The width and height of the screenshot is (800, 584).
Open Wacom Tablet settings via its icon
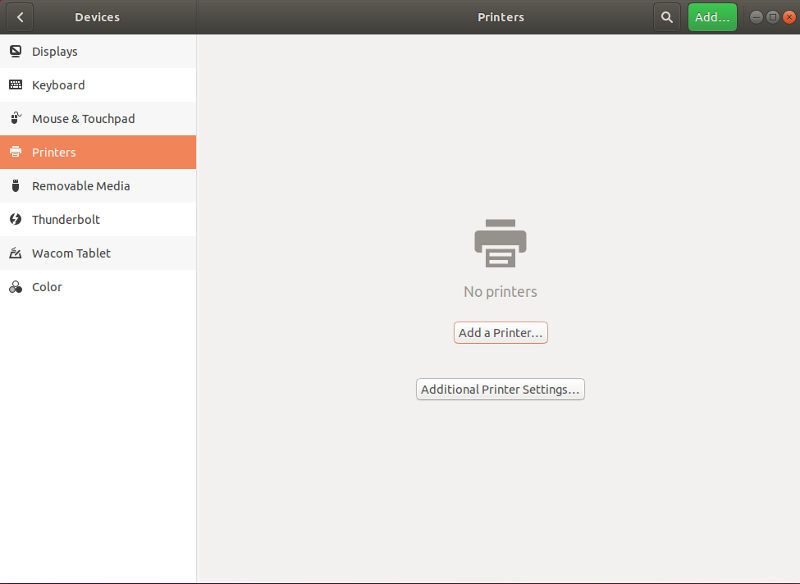pos(16,253)
